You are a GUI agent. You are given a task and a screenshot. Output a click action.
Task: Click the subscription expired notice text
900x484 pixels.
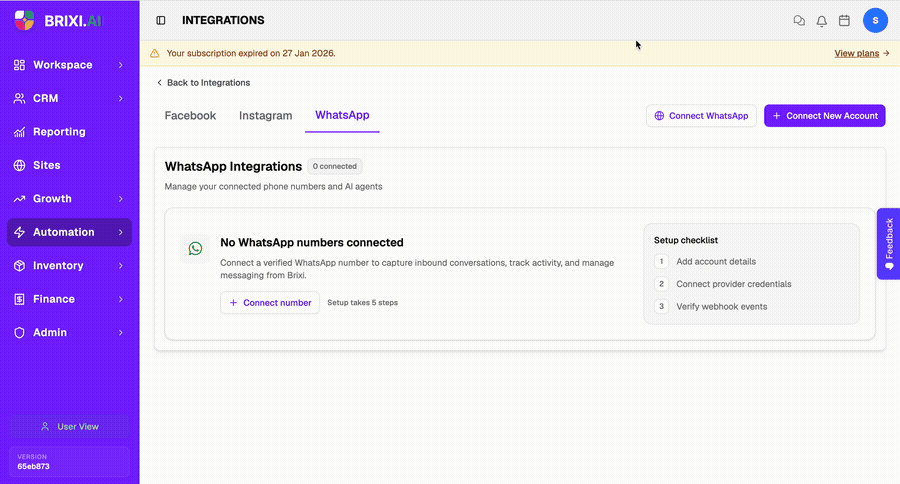tap(251, 53)
